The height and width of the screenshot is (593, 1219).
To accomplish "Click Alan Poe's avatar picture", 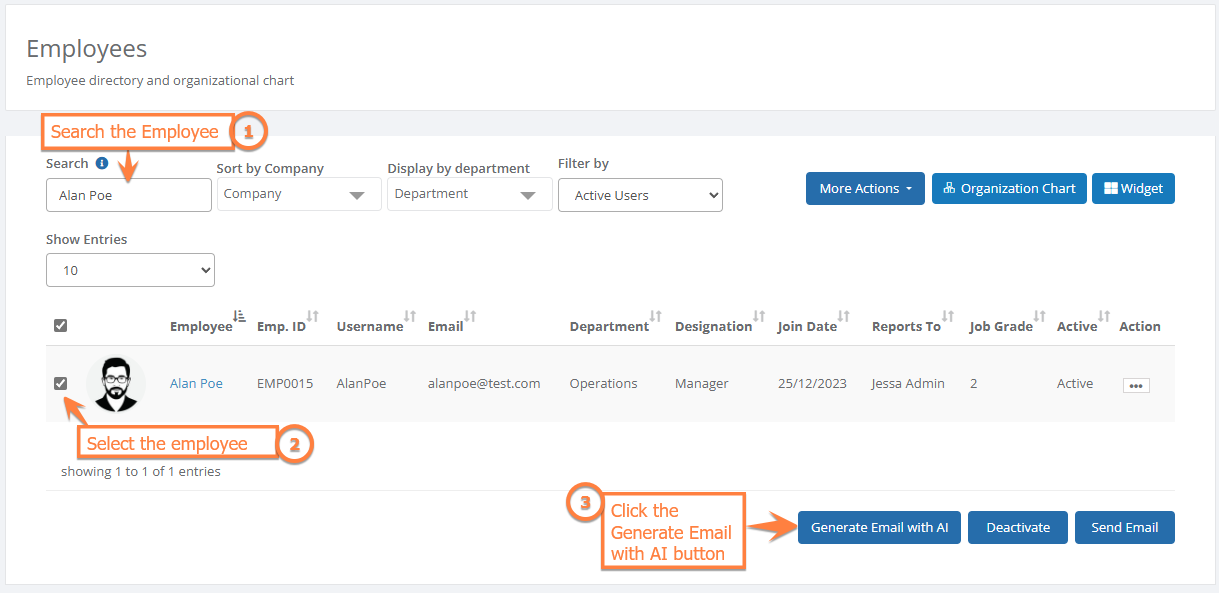I will coord(116,384).
